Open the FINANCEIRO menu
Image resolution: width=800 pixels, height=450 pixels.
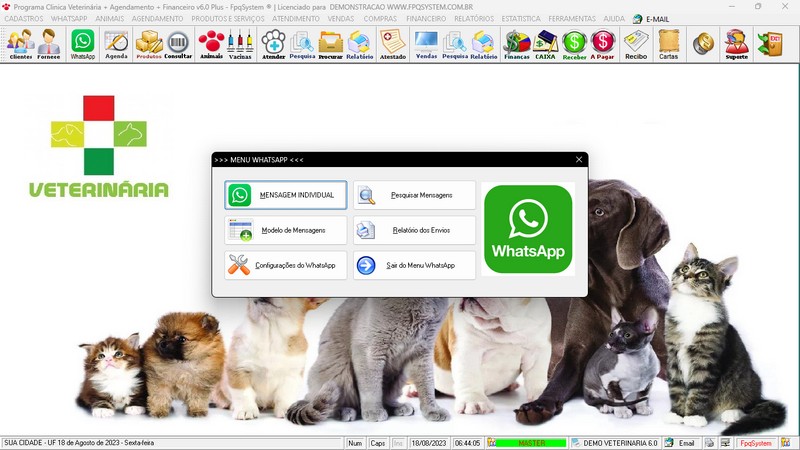[x=426, y=19]
